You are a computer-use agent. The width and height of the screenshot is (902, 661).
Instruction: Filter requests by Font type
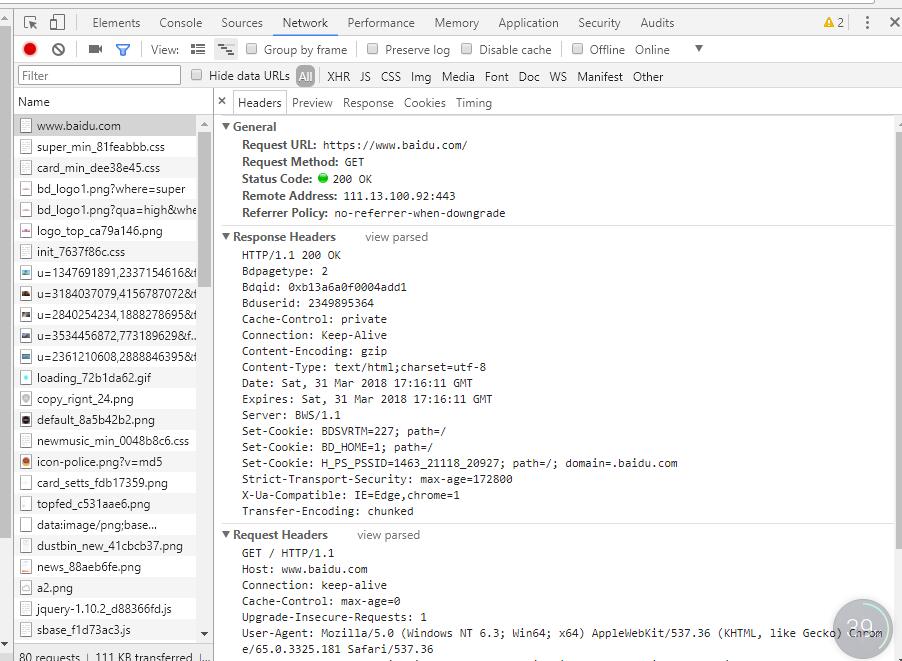(496, 77)
